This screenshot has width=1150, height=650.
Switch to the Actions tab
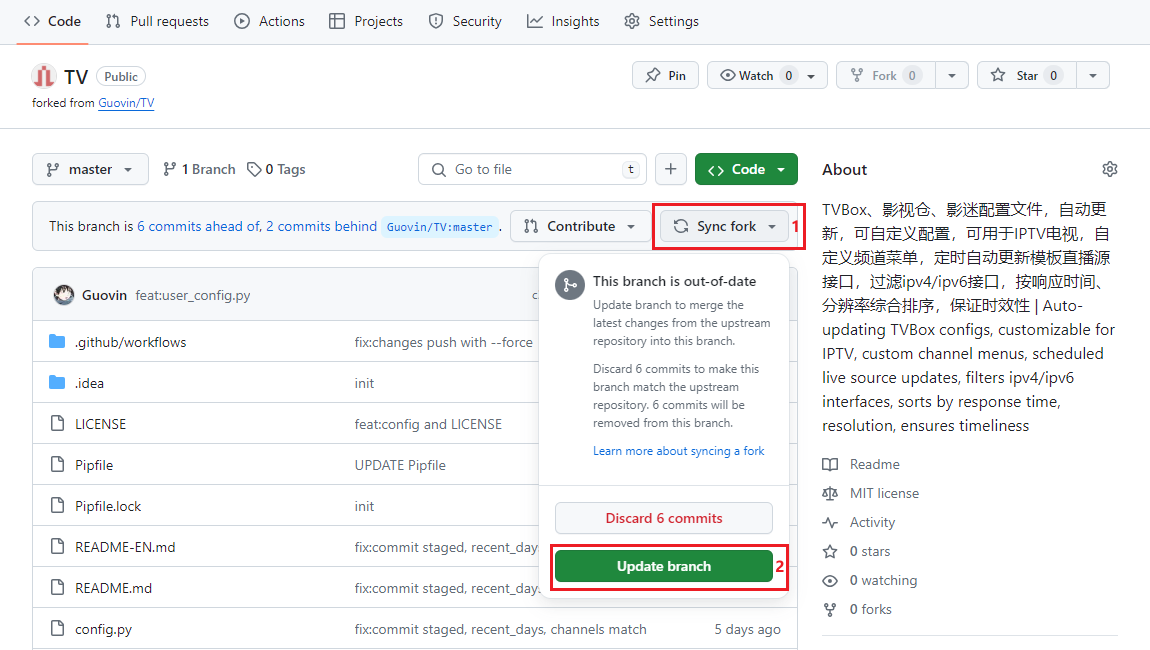[269, 21]
